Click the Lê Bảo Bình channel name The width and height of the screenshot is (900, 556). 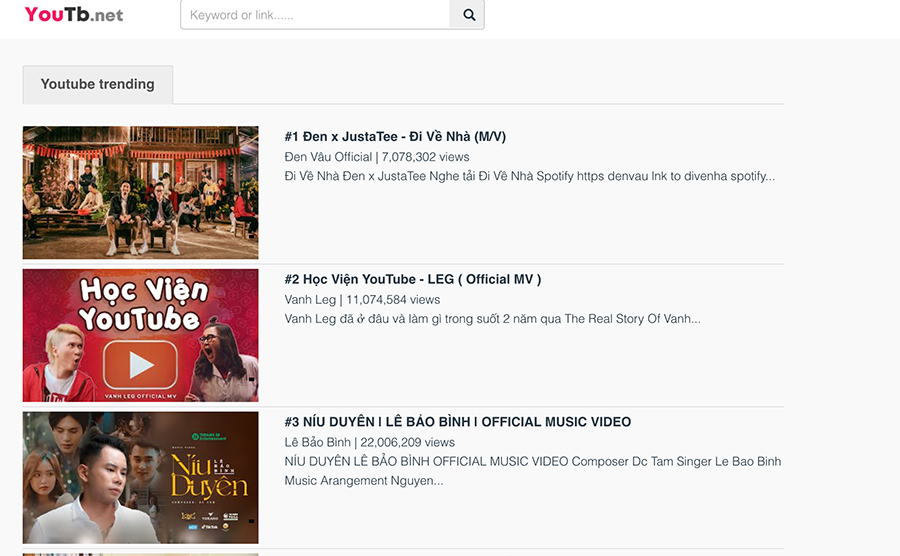click(317, 442)
